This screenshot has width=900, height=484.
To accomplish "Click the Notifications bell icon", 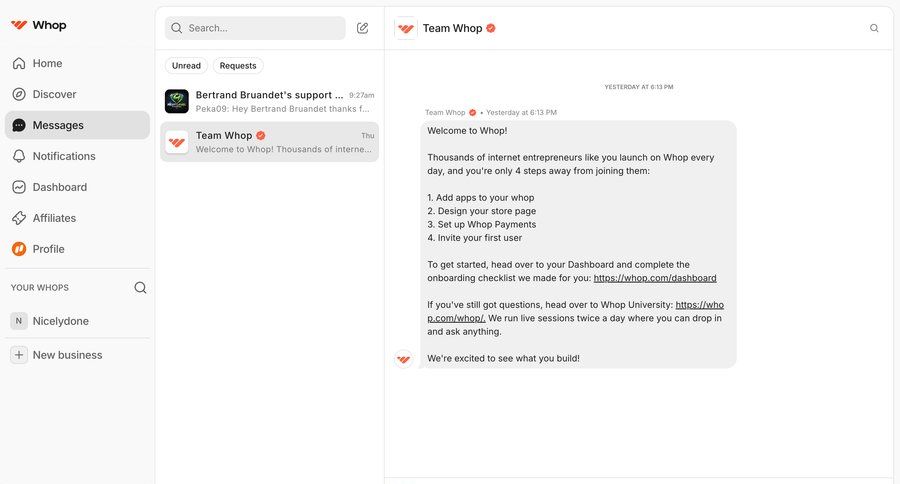I will click(19, 156).
